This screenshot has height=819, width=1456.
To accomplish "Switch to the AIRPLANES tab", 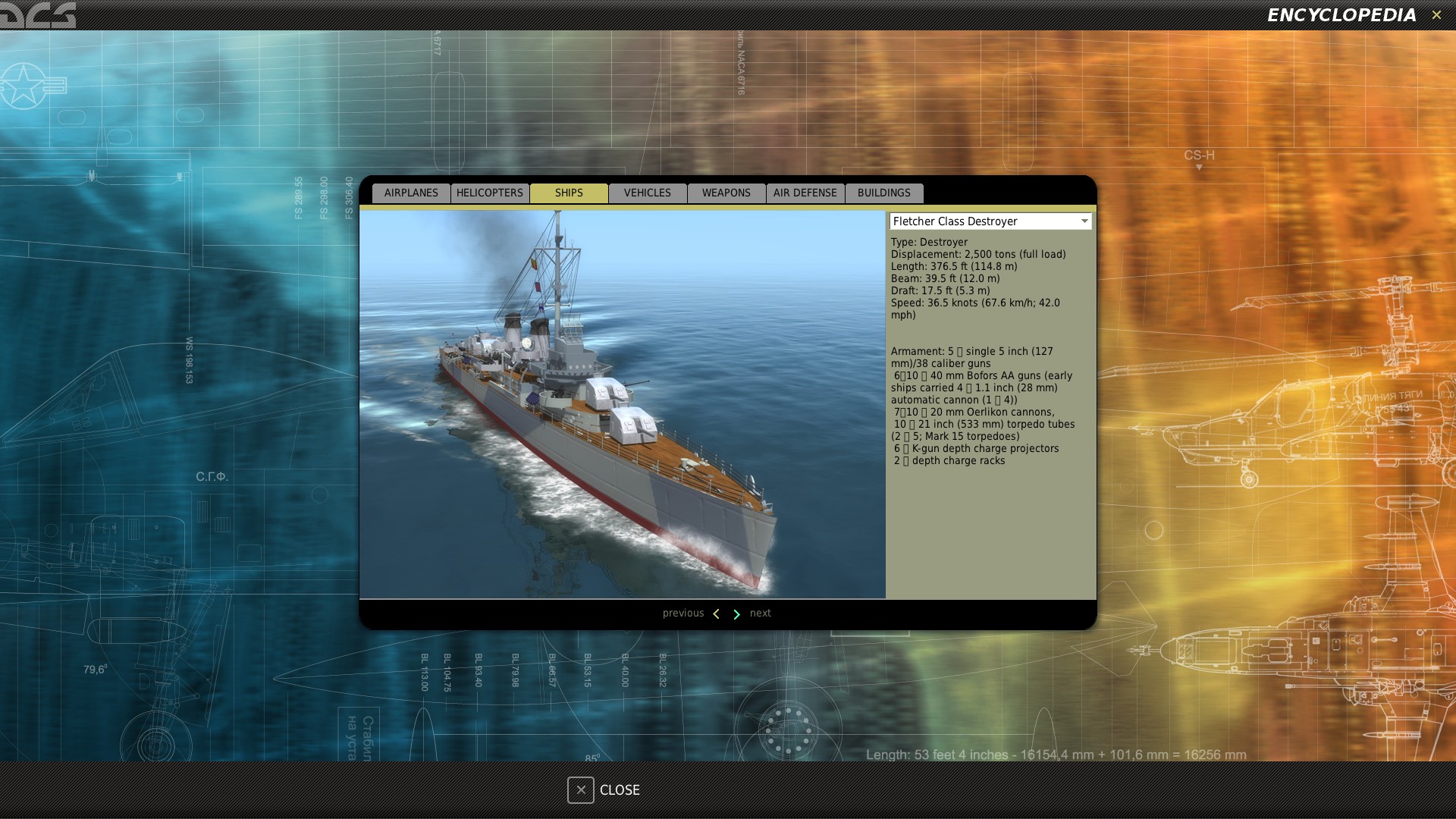I will [x=411, y=193].
